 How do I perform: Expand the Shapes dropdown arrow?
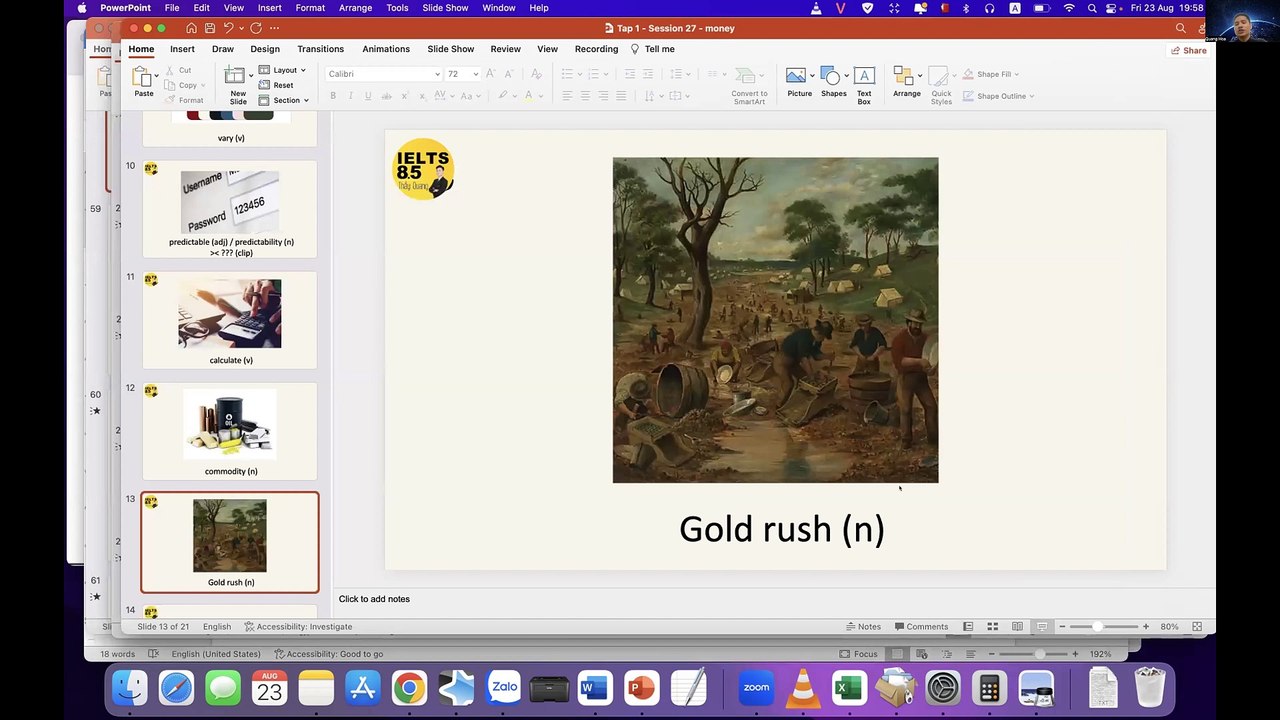coord(845,76)
